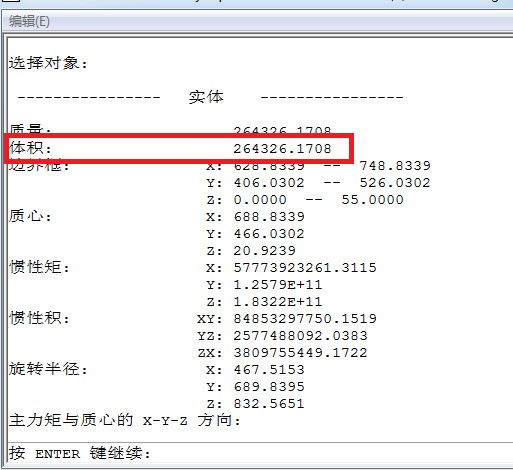The image size is (513, 470).
Task: Click the 惯性积 label
Action: click(x=39, y=319)
